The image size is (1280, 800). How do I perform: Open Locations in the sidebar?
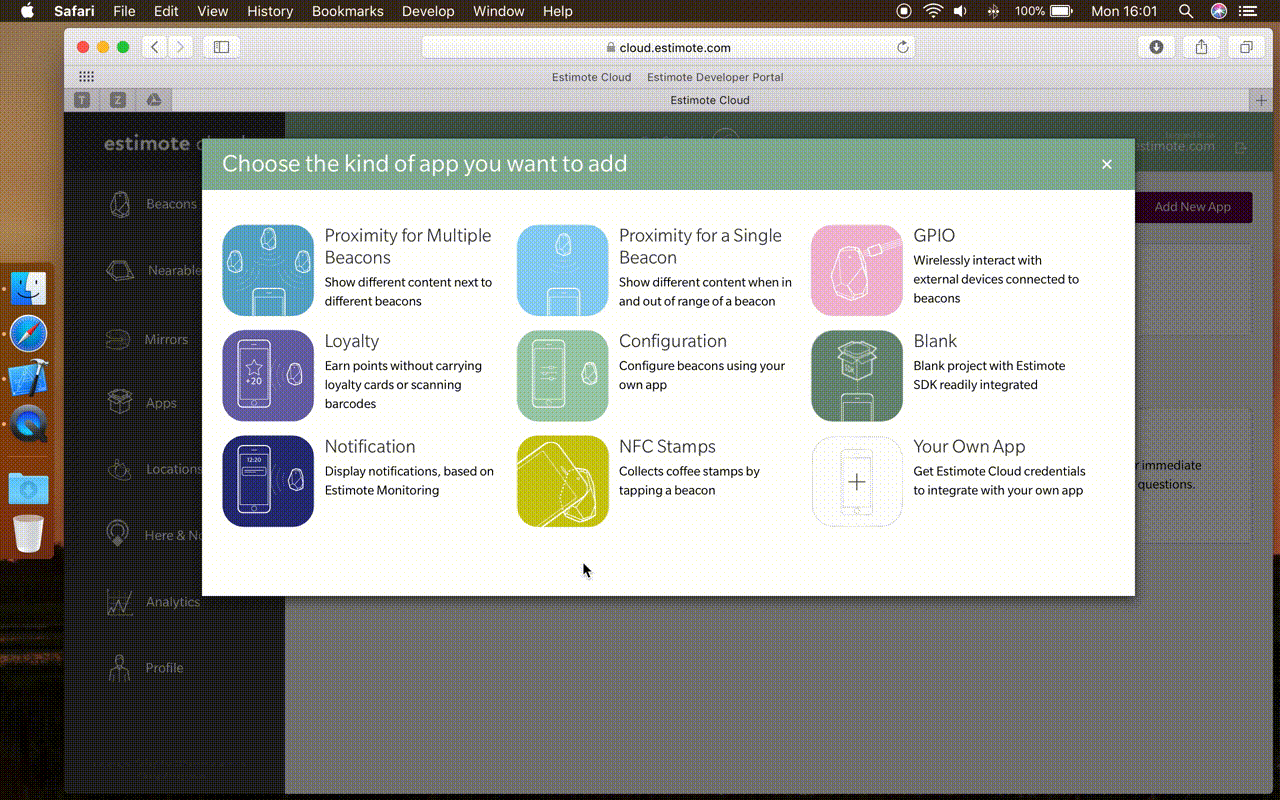coord(153,469)
